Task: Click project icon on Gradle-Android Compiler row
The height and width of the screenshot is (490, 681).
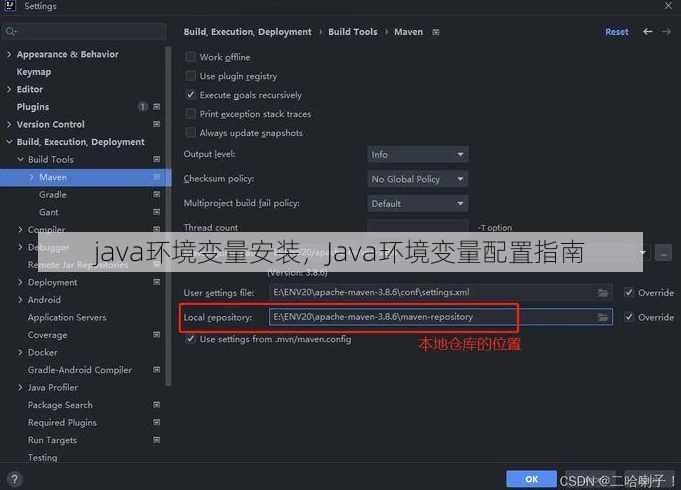Action: (x=157, y=370)
